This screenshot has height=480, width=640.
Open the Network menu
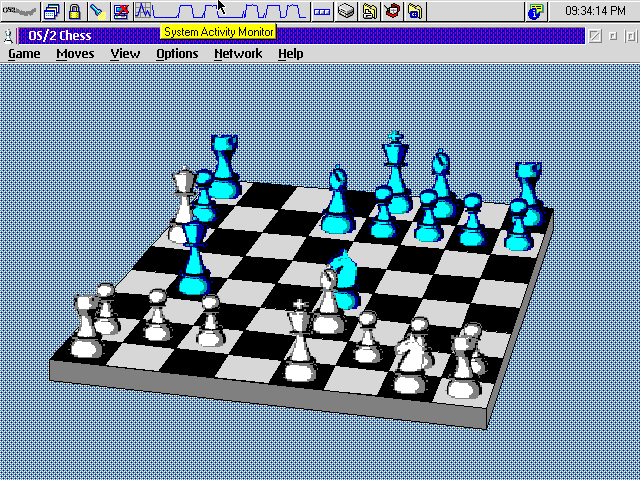click(238, 54)
